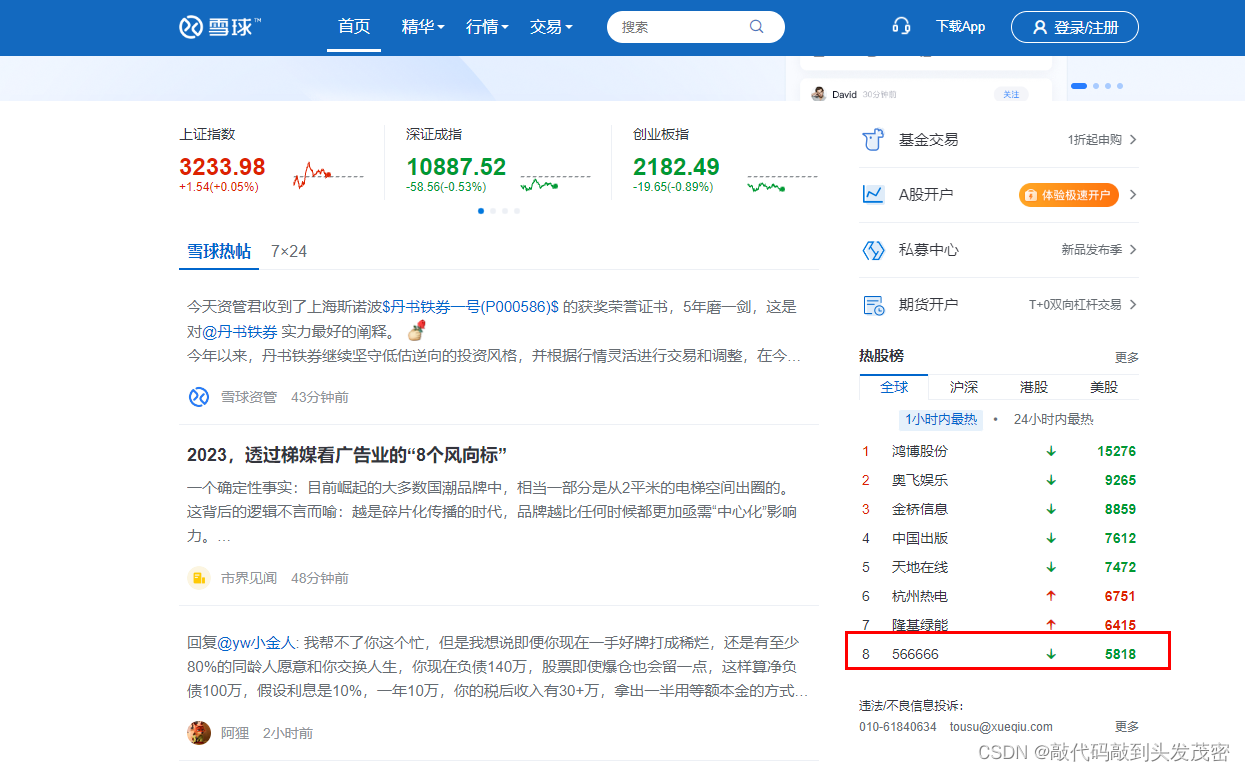Open post 2023，透过梯媒看广告业的"8个风向标"

coord(347,456)
